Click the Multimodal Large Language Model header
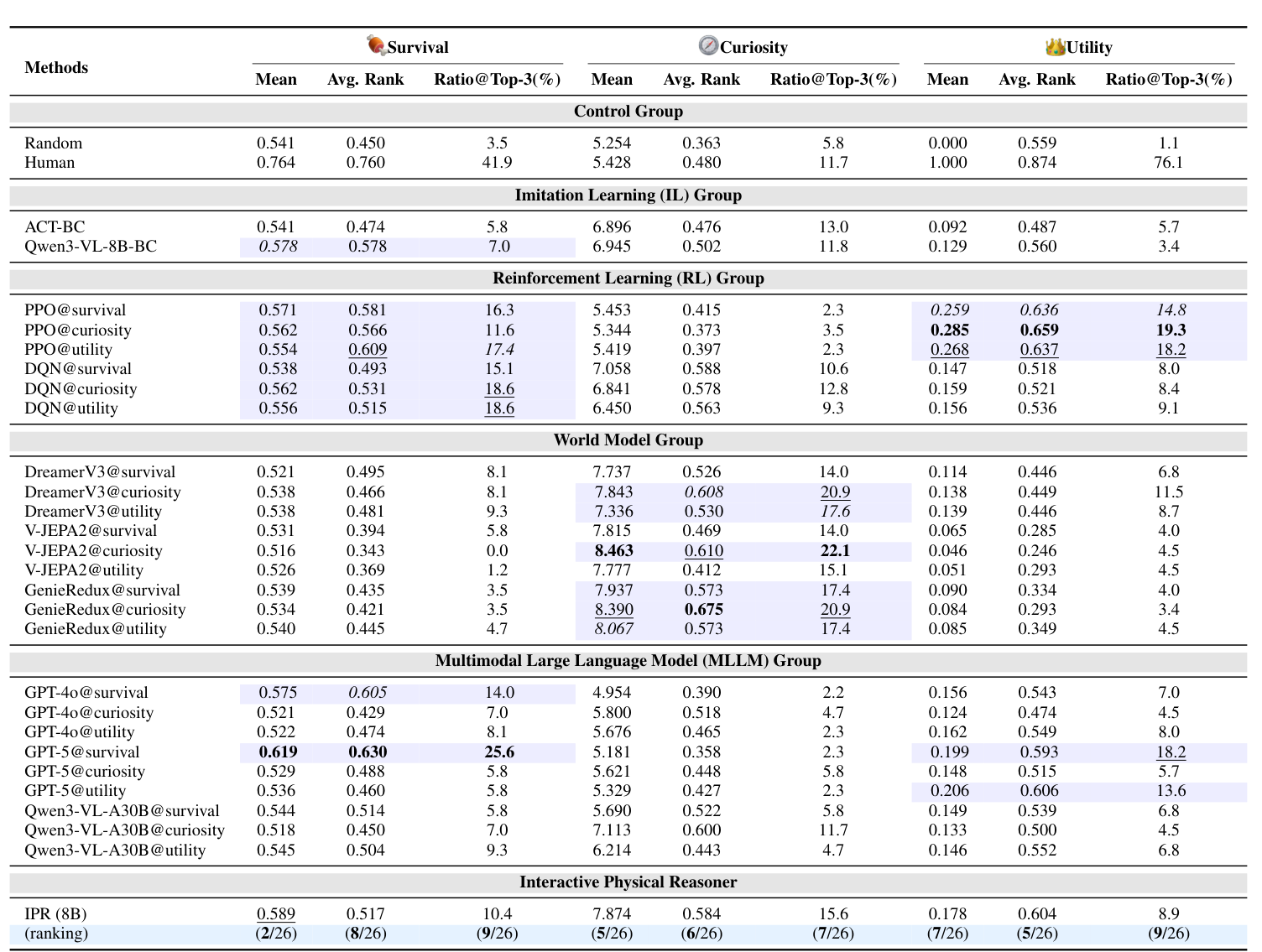The height and width of the screenshot is (952, 1262). click(x=628, y=661)
